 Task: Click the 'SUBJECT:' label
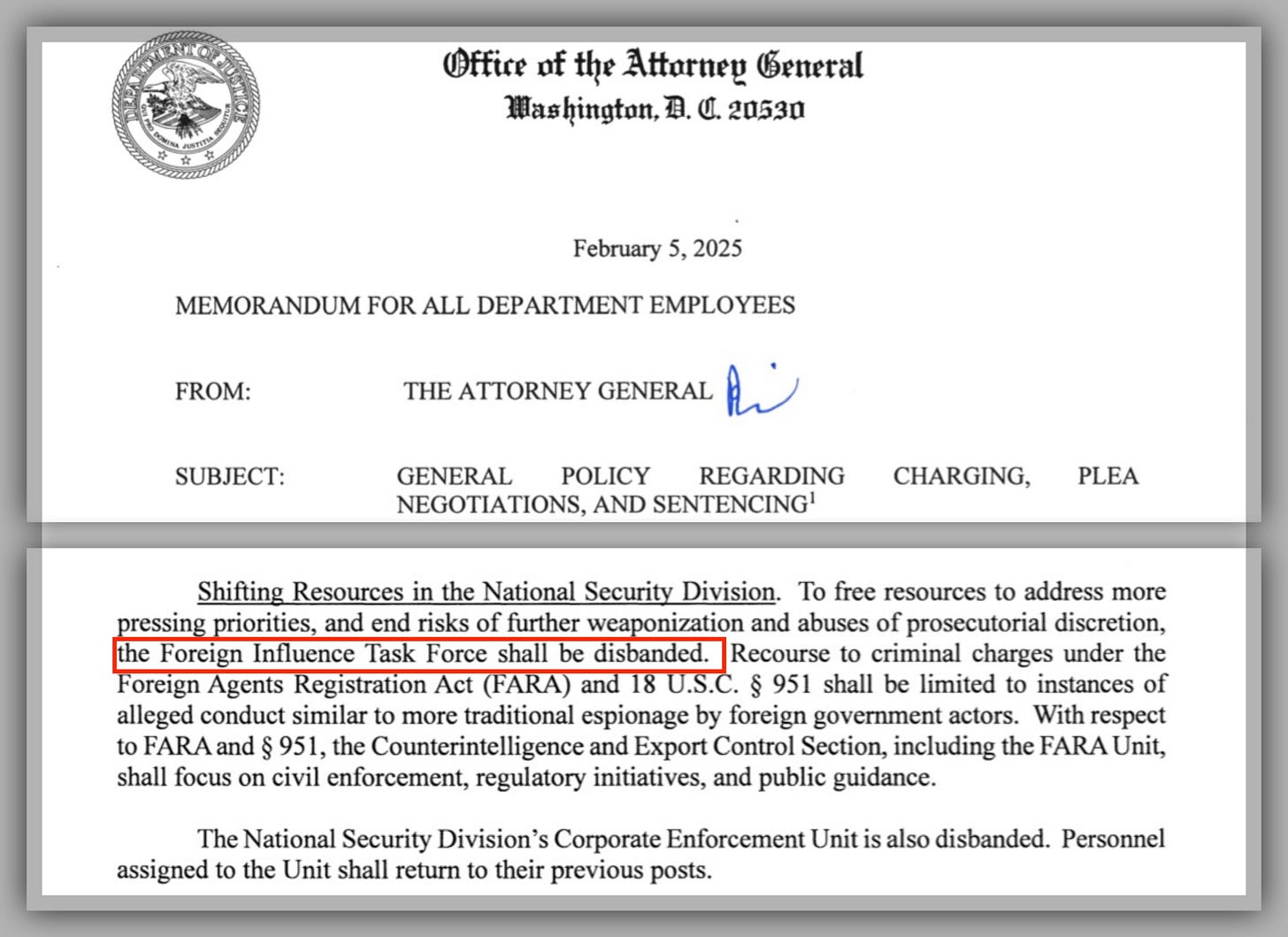pos(230,477)
